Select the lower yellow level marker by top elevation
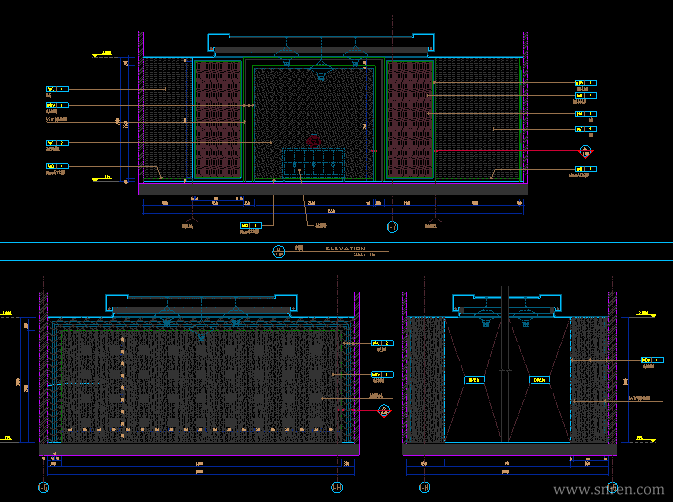673x502 pixels. (x=103, y=178)
